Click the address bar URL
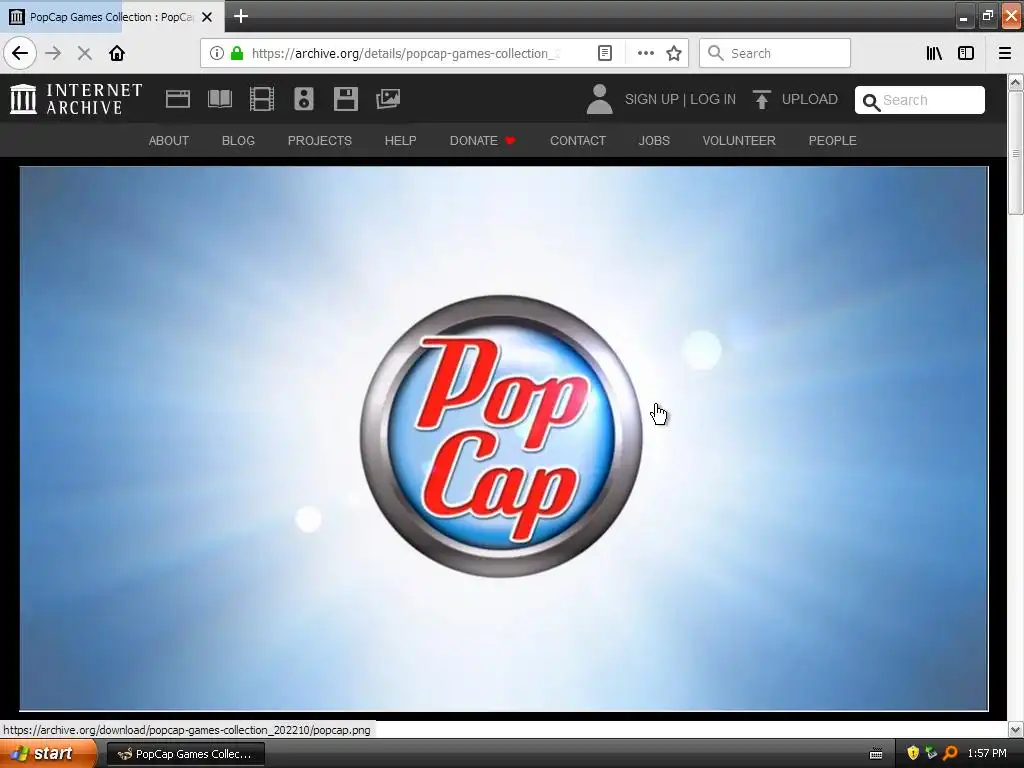Screen dimensions: 1024x768 coord(406,53)
